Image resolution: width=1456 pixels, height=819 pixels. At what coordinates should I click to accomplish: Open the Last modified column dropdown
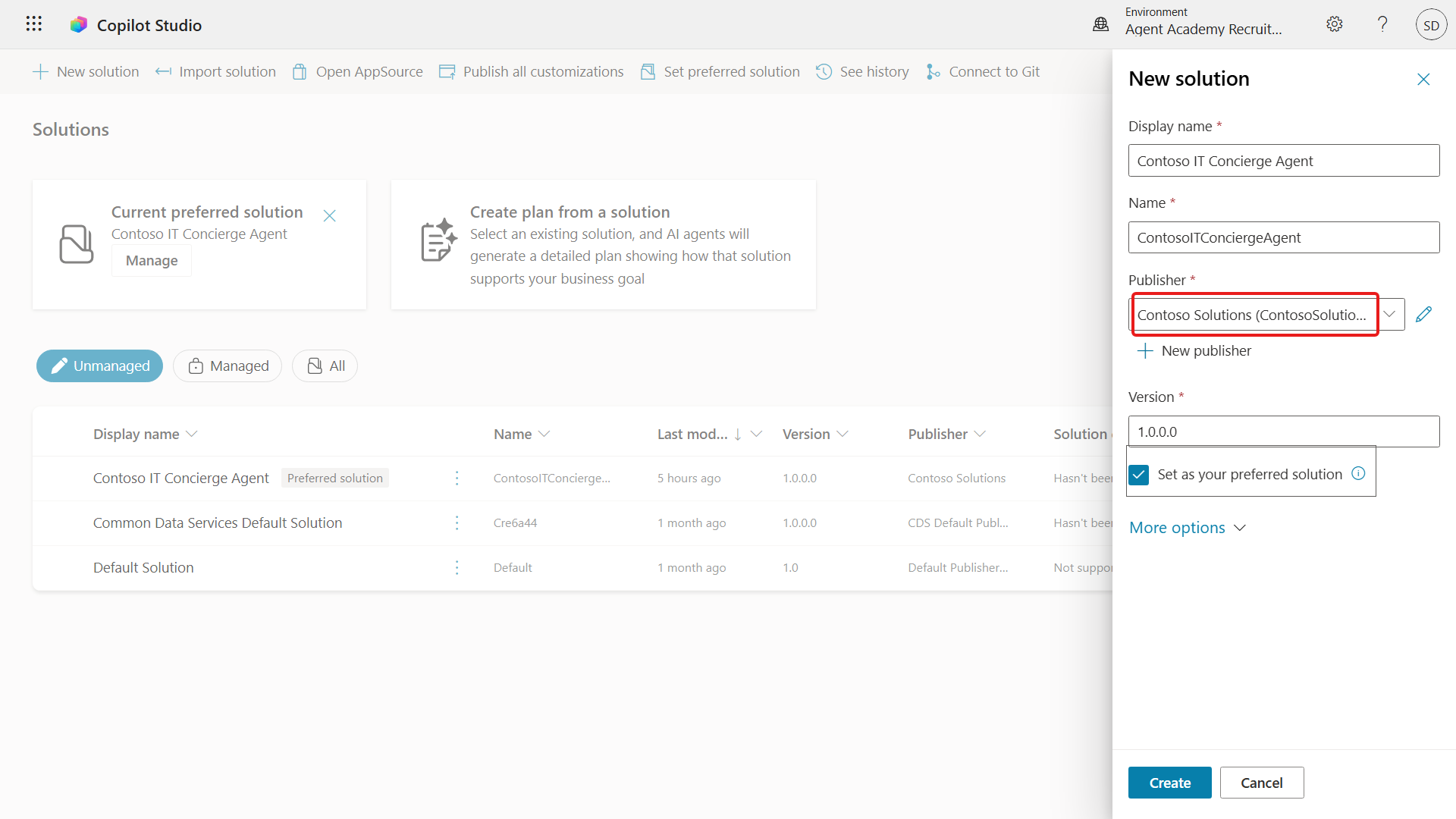756,434
